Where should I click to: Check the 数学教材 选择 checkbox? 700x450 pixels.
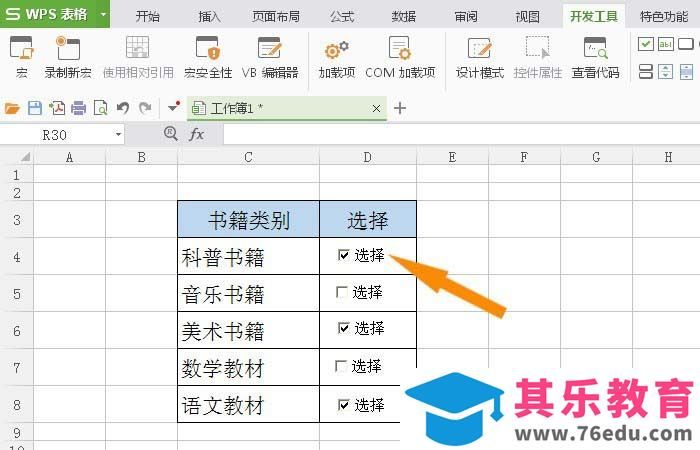click(x=341, y=366)
